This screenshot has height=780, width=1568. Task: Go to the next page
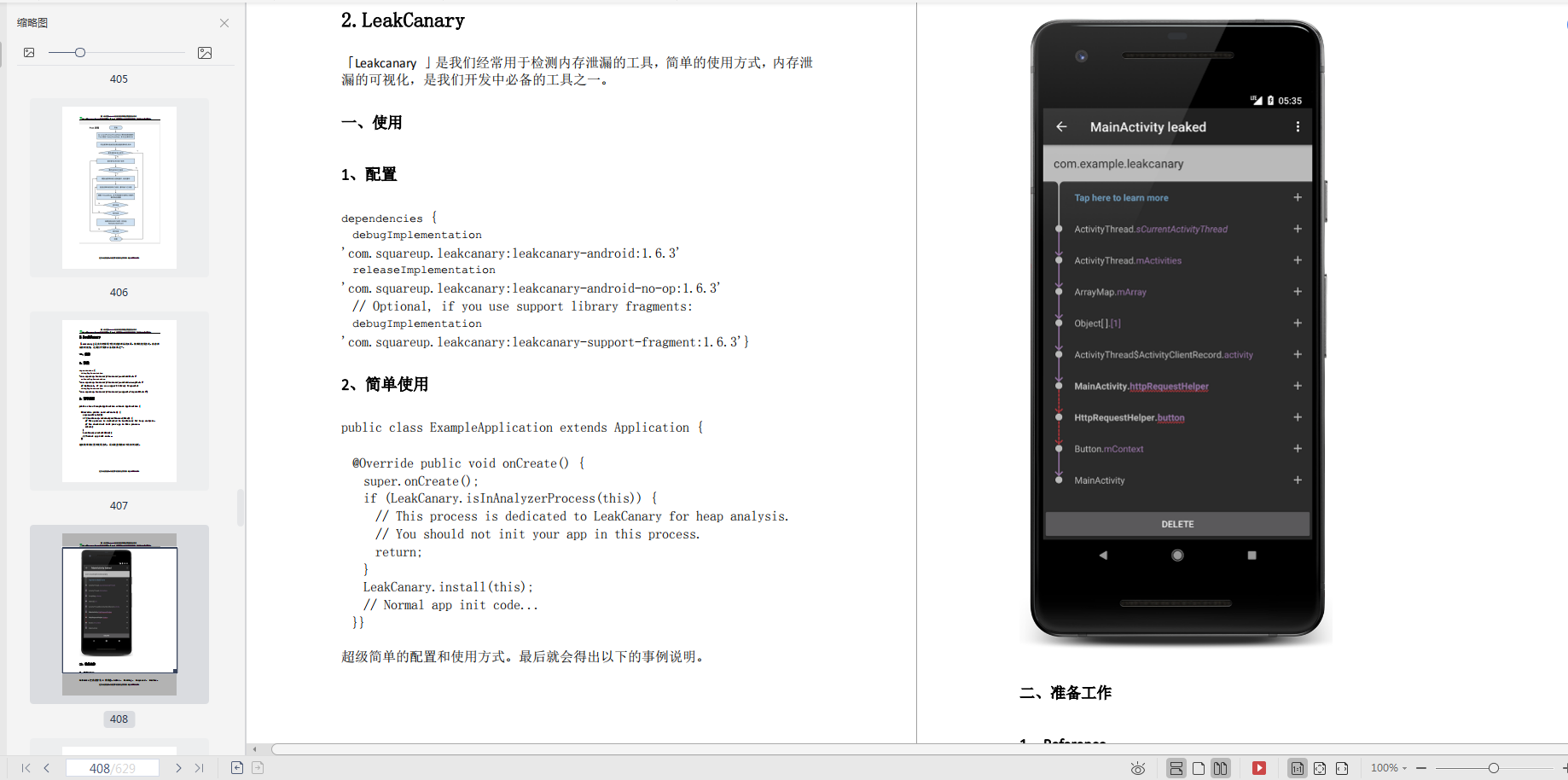178,768
